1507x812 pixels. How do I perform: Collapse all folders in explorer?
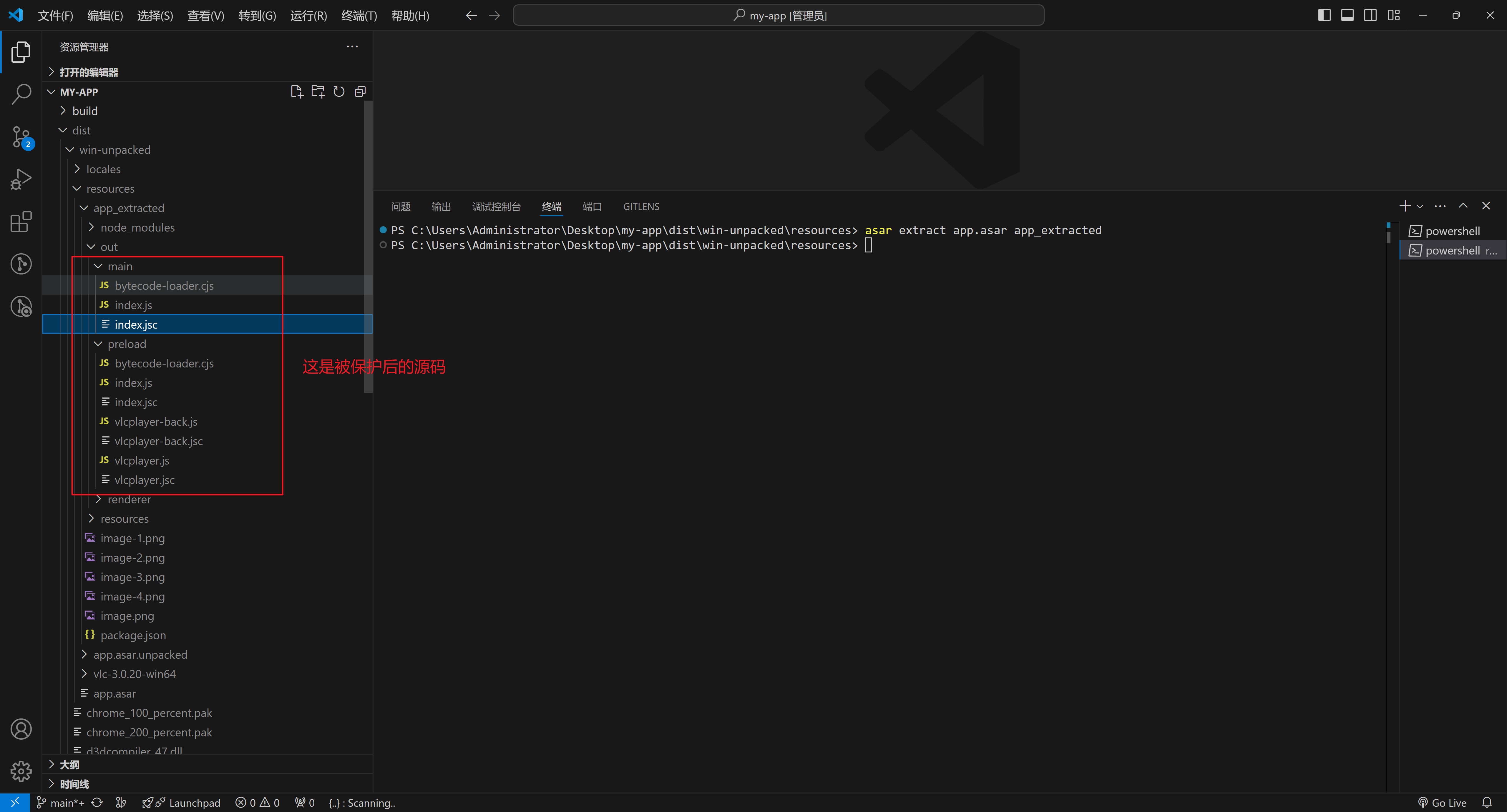click(x=360, y=92)
